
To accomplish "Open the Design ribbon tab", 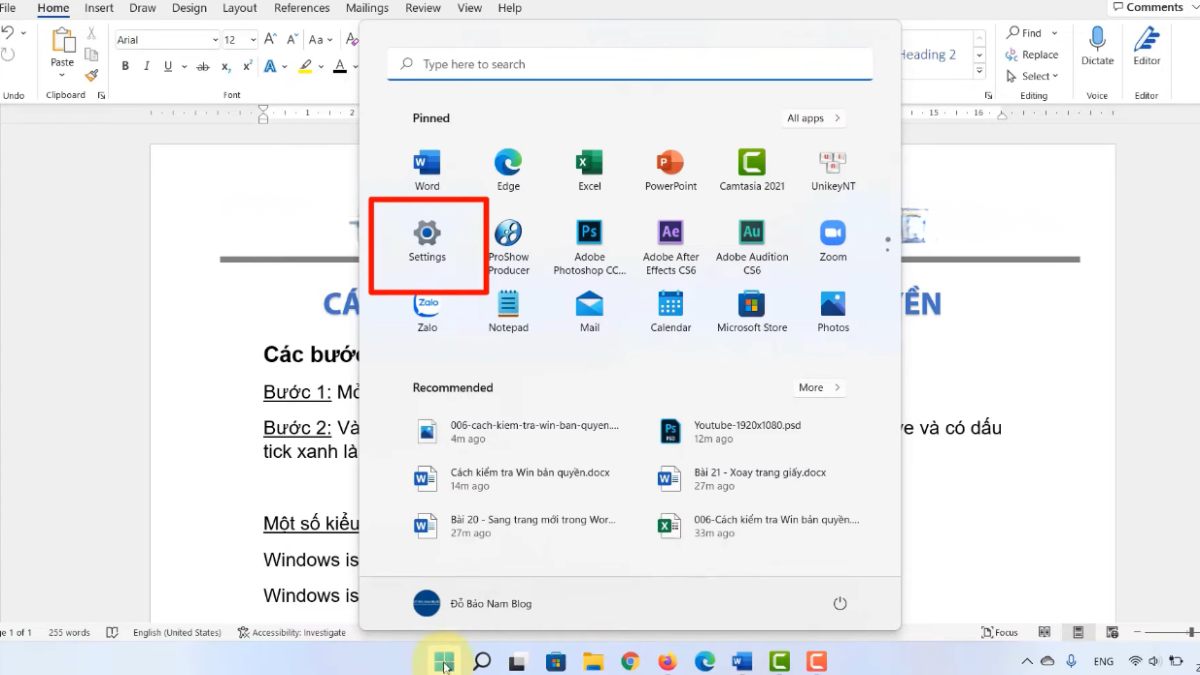I will [x=189, y=8].
